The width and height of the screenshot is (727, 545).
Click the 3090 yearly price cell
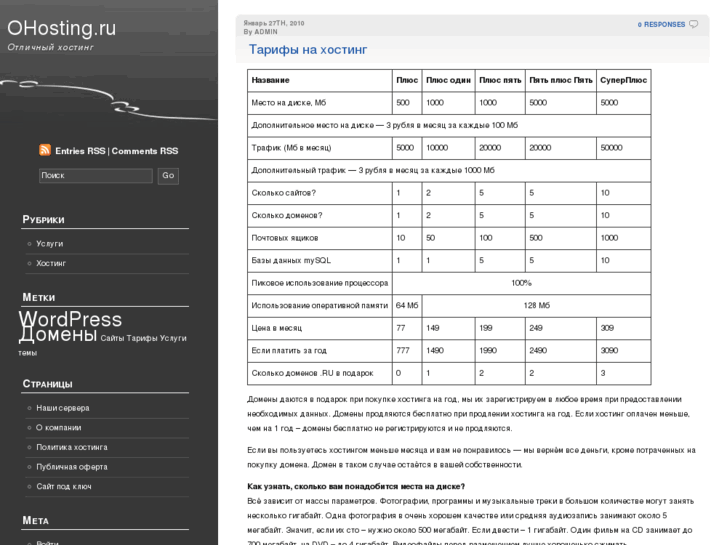click(x=624, y=351)
